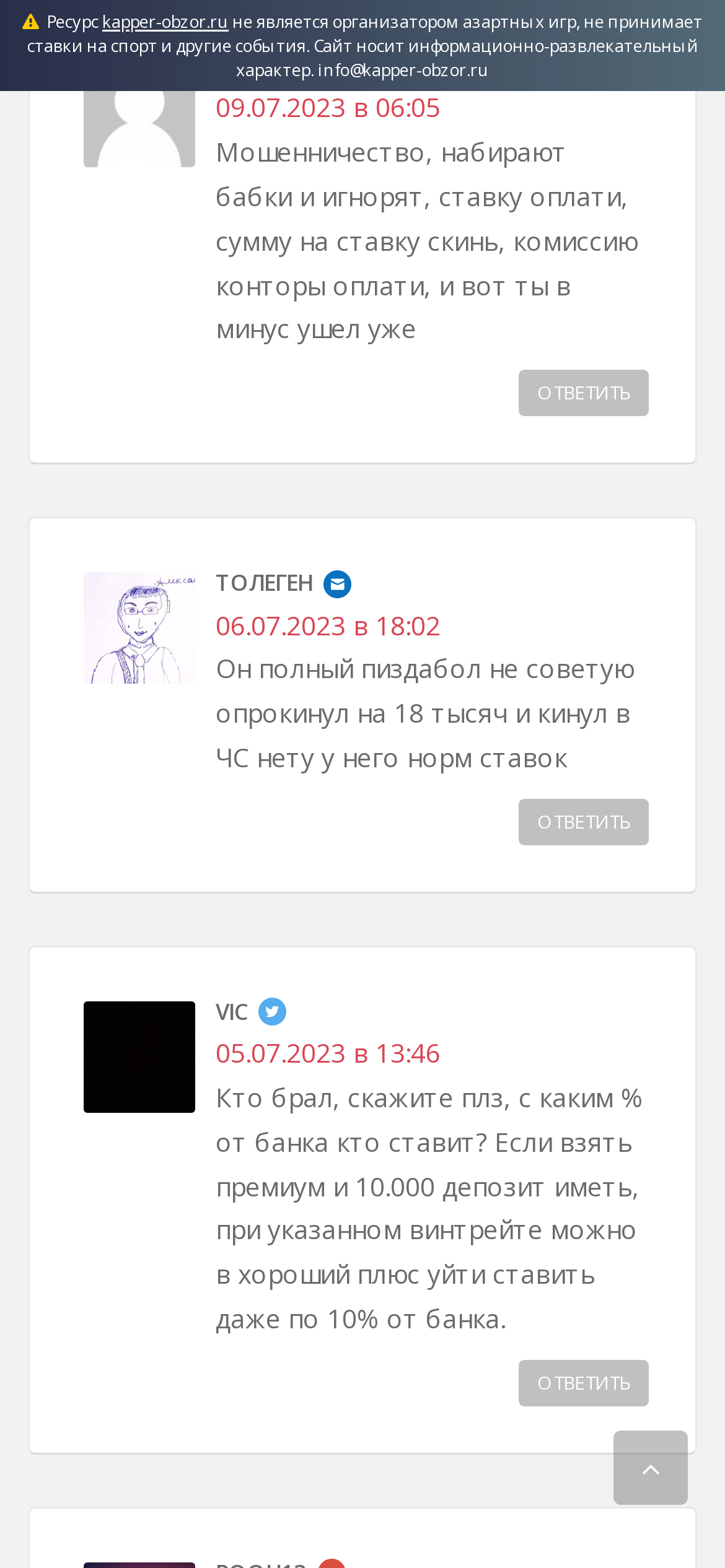Reply to VIC's comment using ОТВЕТИТЬ
Viewport: 725px width, 1568px height.
[x=584, y=1383]
